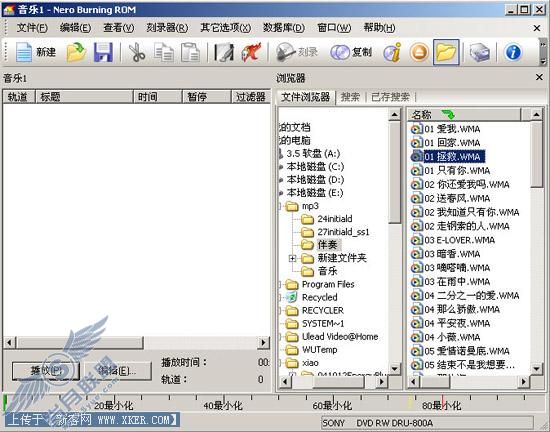550x432 pixels.
Task: Click the orange Eject disc icon
Action: pyautogui.click(x=419, y=53)
